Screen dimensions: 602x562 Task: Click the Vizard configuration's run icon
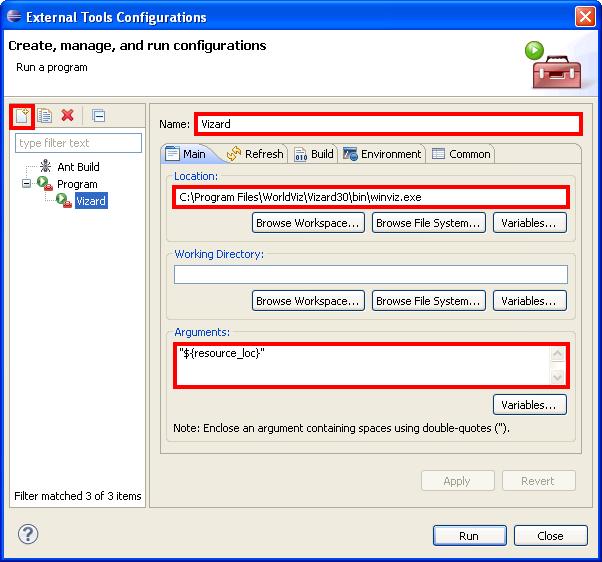click(x=64, y=200)
